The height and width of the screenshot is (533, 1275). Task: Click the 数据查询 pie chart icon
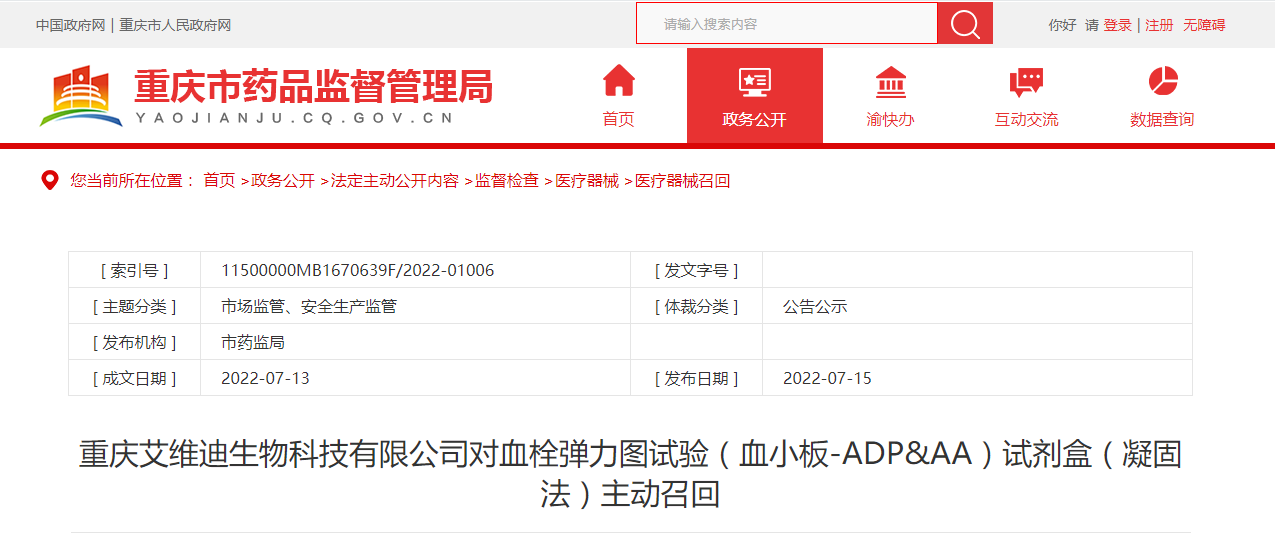click(1162, 81)
